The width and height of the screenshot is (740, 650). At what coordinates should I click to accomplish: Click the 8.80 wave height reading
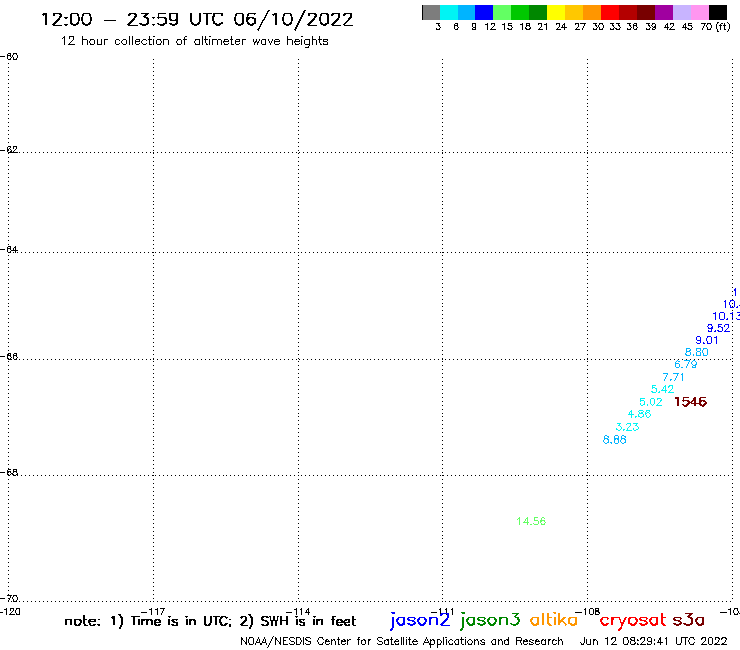697,352
